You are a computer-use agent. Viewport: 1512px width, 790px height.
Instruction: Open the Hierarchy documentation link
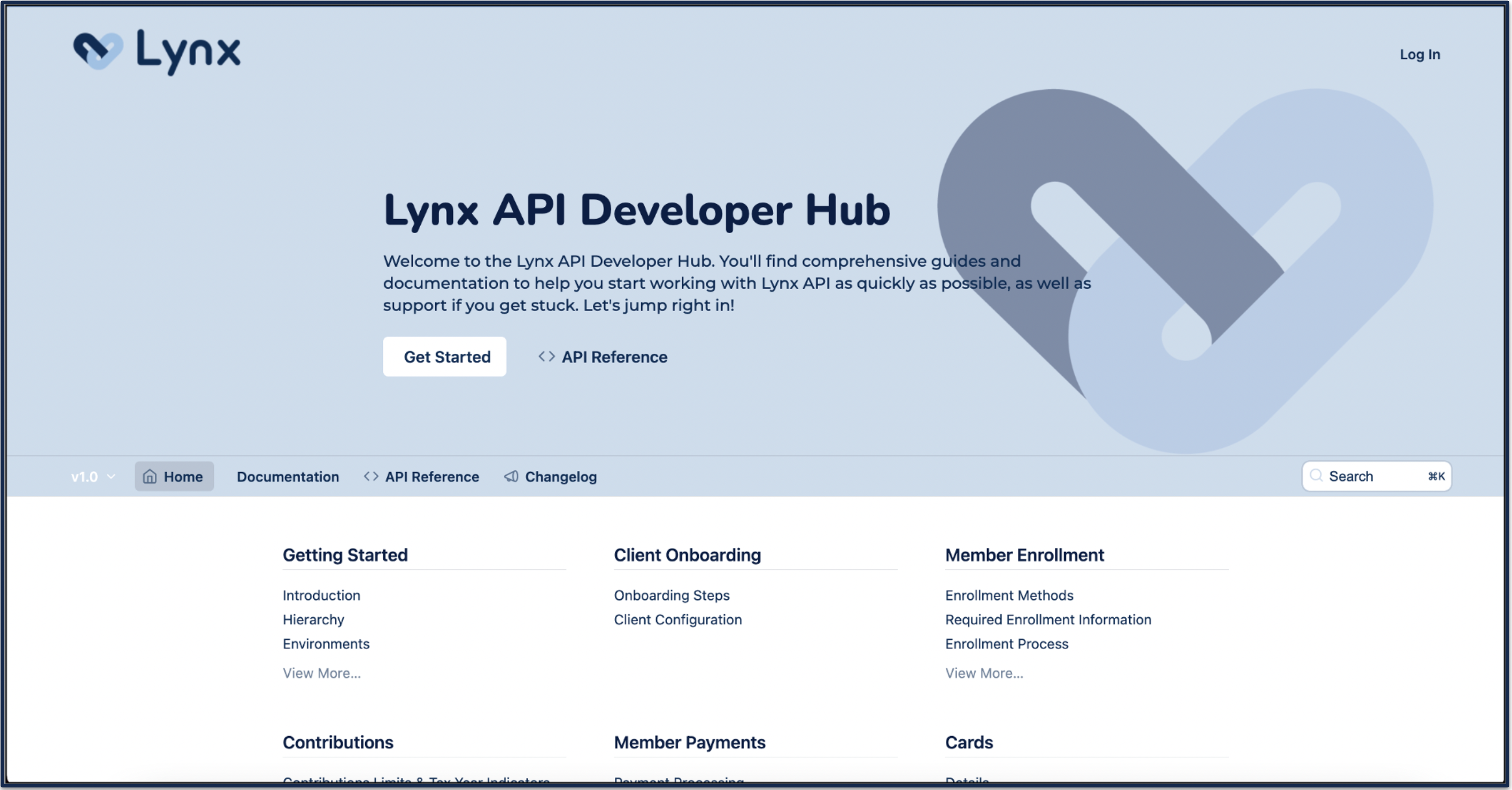[313, 619]
